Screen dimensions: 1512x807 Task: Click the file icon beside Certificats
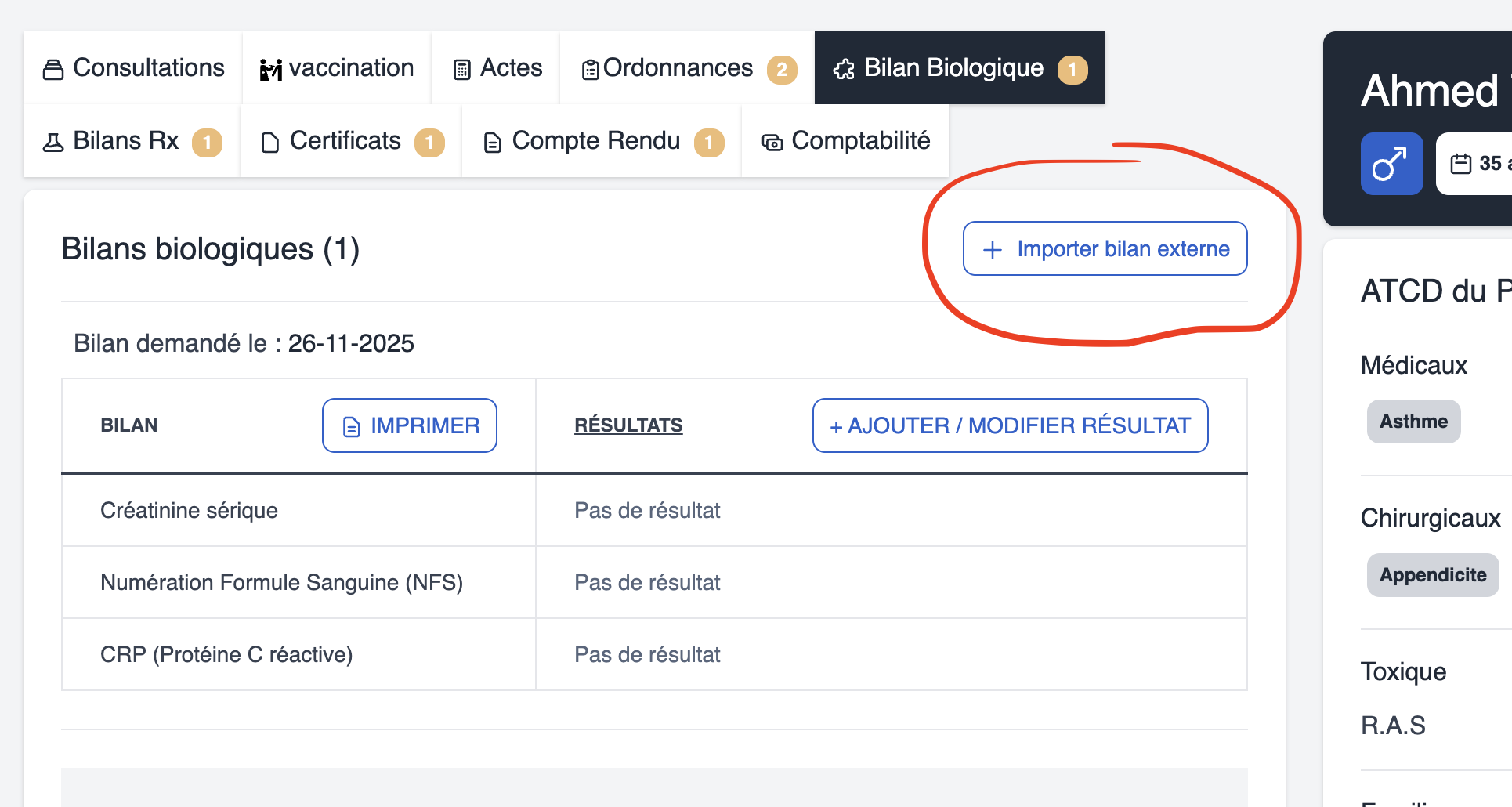tap(270, 143)
